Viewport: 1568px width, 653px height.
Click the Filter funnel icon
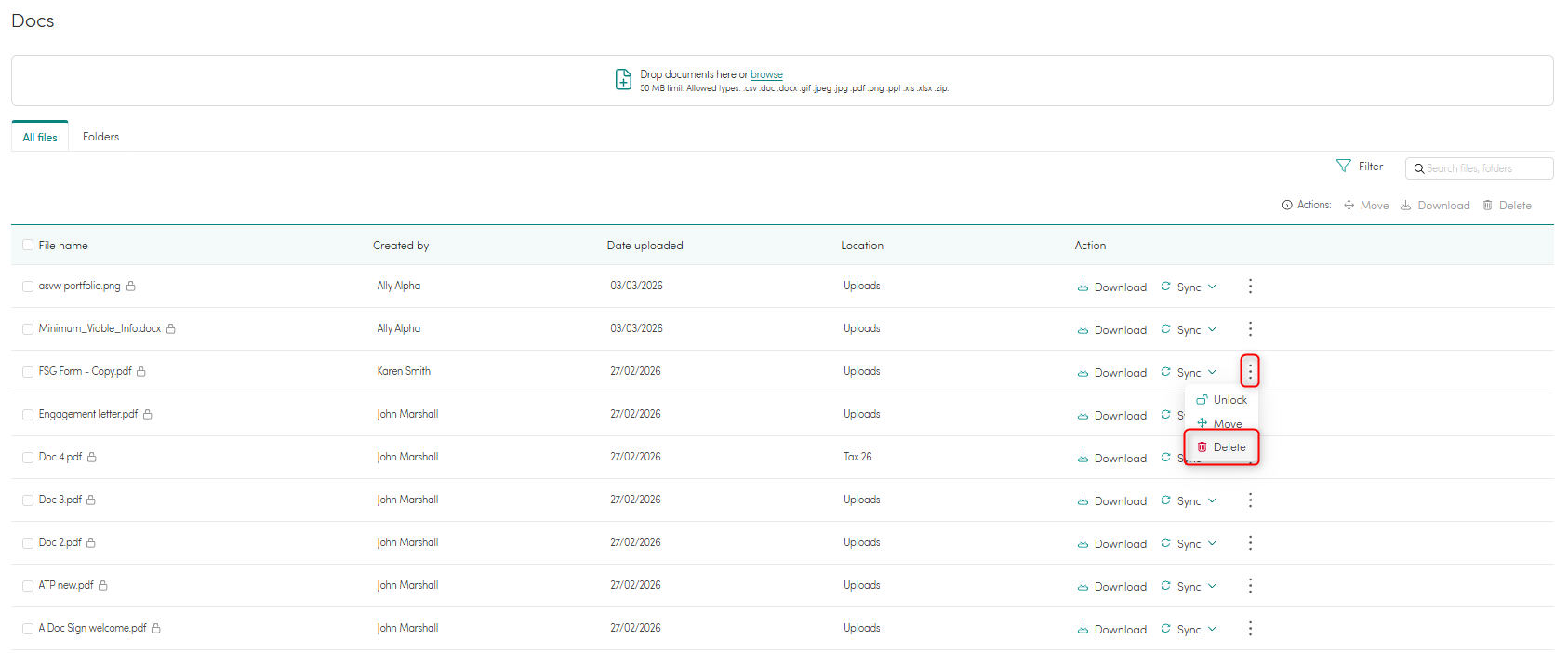pos(1343,166)
